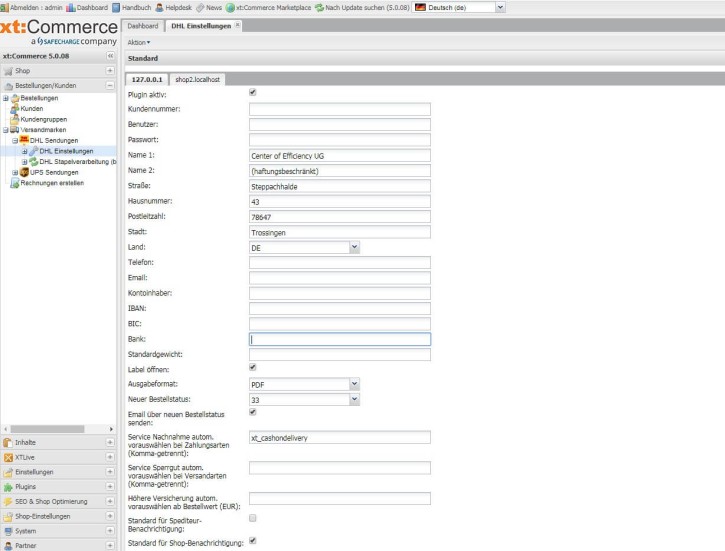Toggle the Label öffnen checkbox
This screenshot has width=725, height=551.
[252, 367]
